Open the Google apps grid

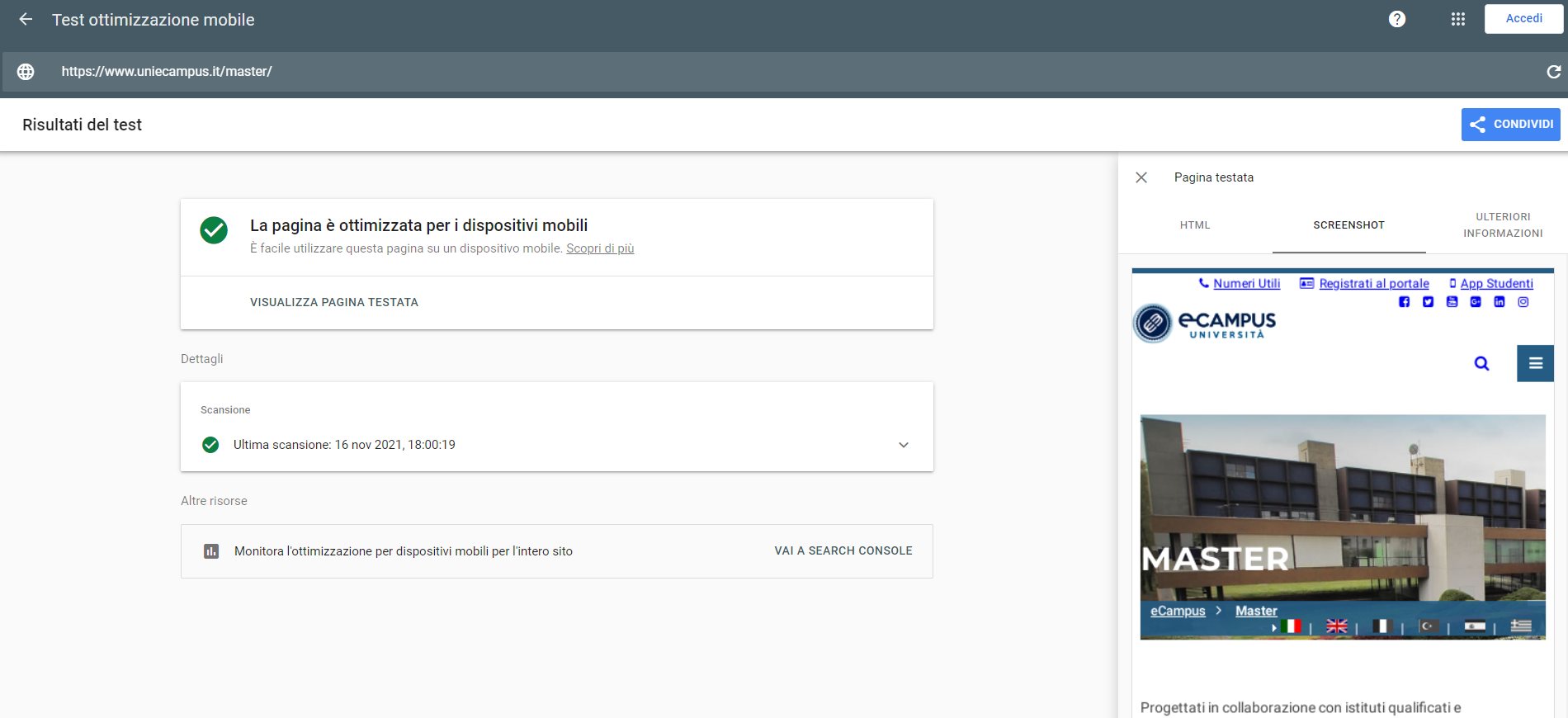[1457, 19]
